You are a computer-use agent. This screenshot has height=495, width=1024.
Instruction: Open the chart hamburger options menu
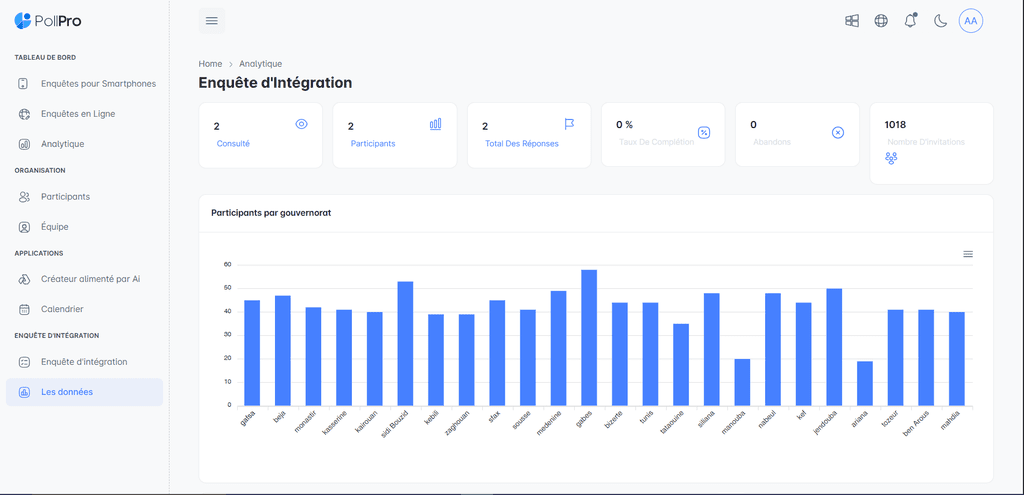click(x=968, y=254)
